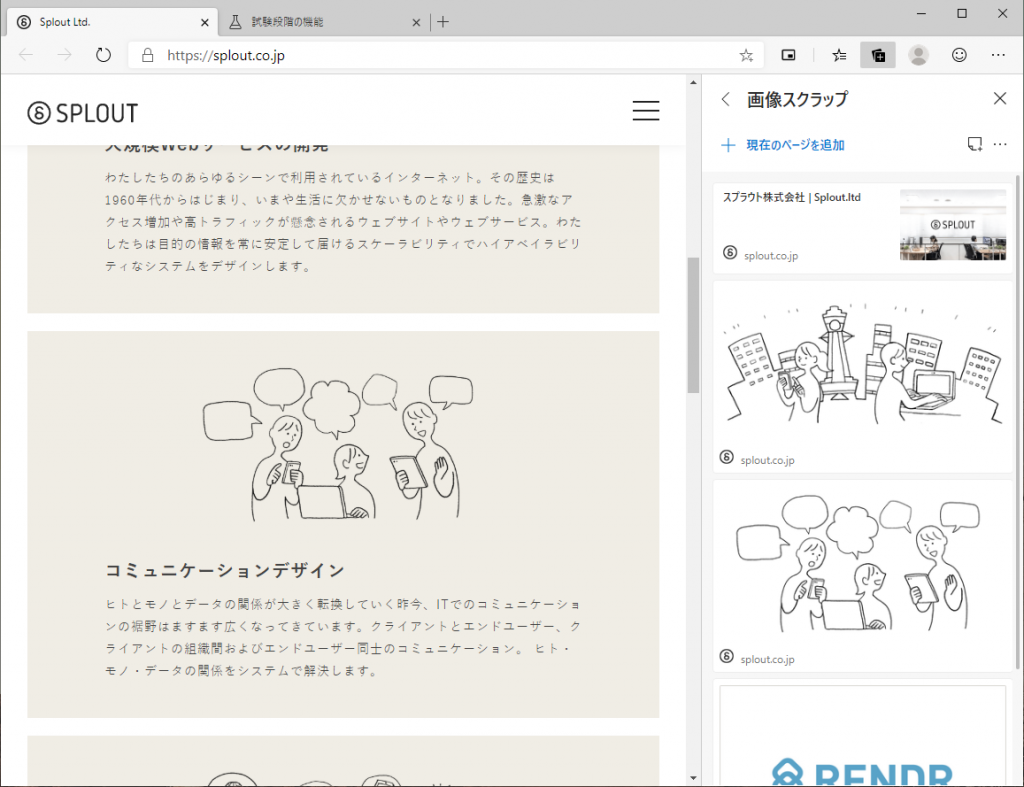This screenshot has width=1024, height=787.
Task: Open the SPLOUT hamburger menu
Action: click(x=646, y=110)
